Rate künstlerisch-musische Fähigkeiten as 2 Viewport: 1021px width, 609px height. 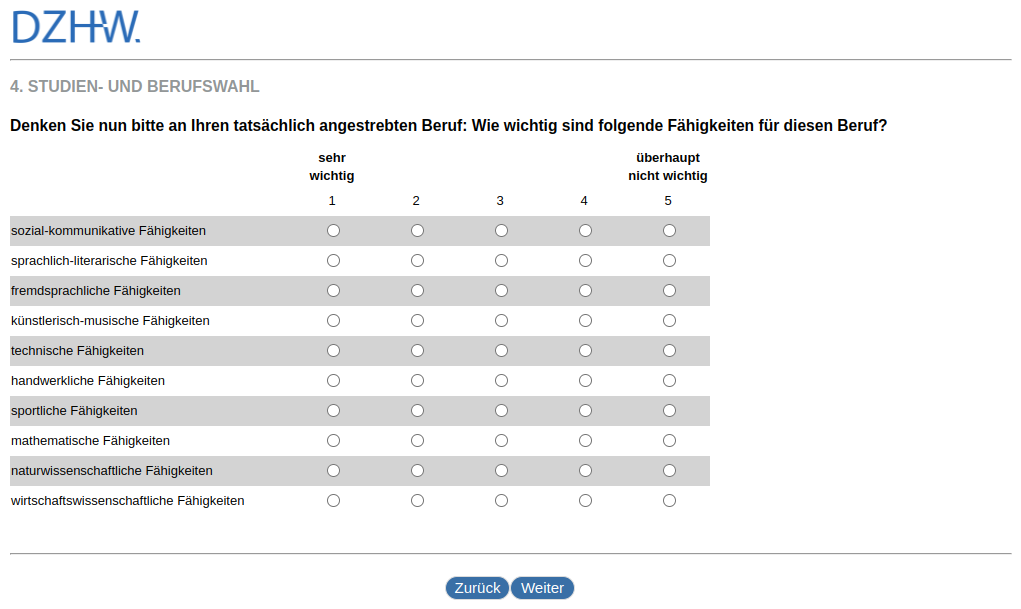point(417,321)
